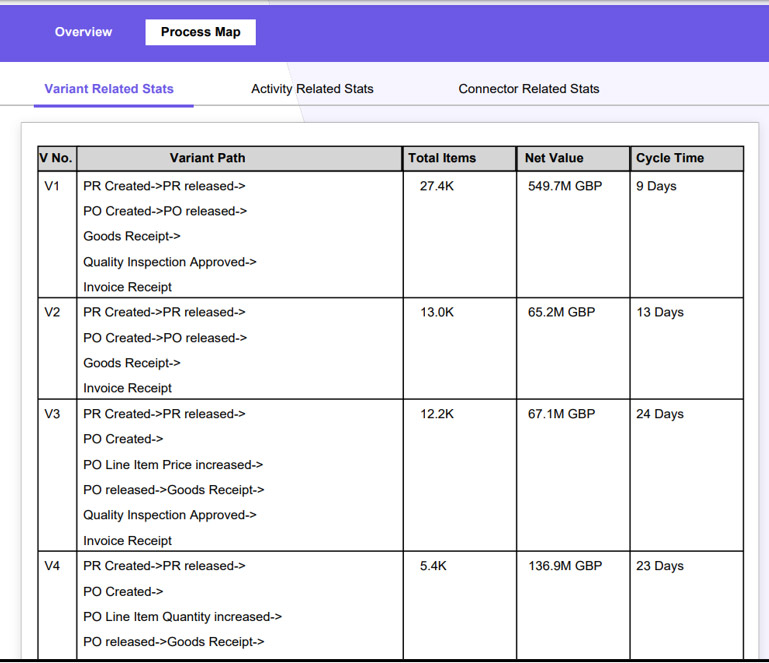The image size is (769, 663).
Task: Click V1's PO Created->PO released line
Action: pos(165,211)
